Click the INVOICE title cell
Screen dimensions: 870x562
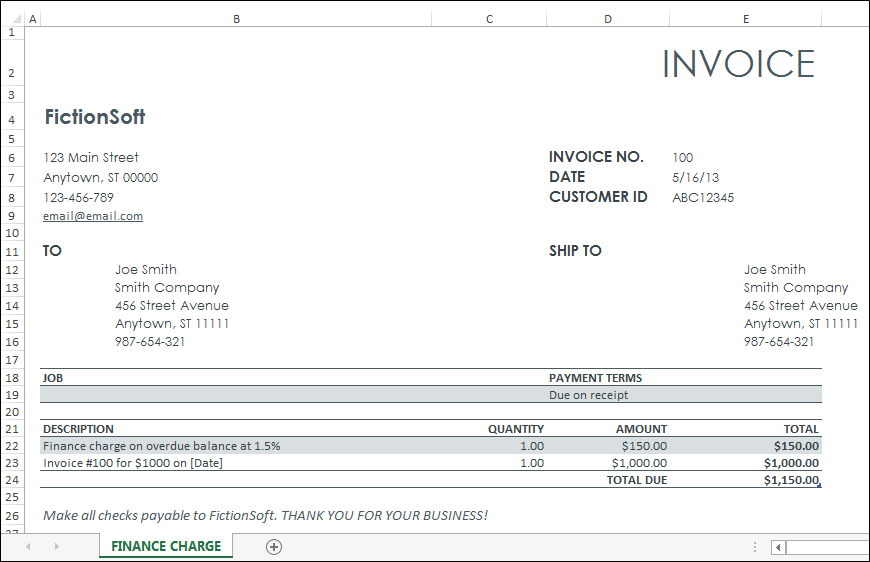tap(739, 64)
